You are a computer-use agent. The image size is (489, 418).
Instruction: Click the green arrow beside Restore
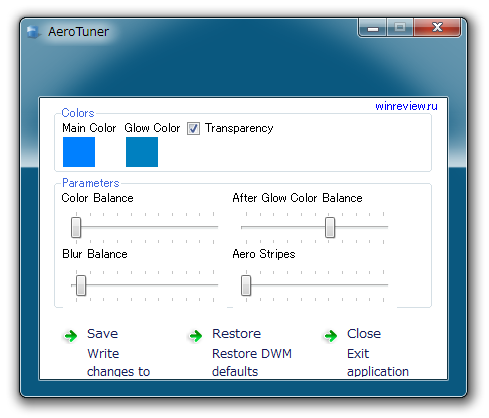tap(196, 336)
